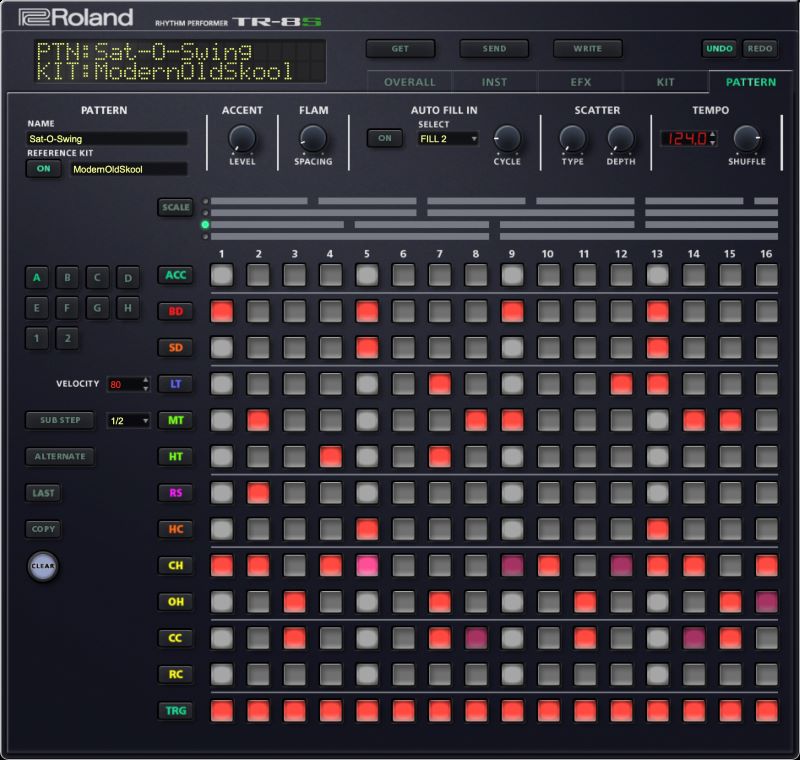800x760 pixels.
Task: Select the ACC accent track button
Action: coord(176,275)
